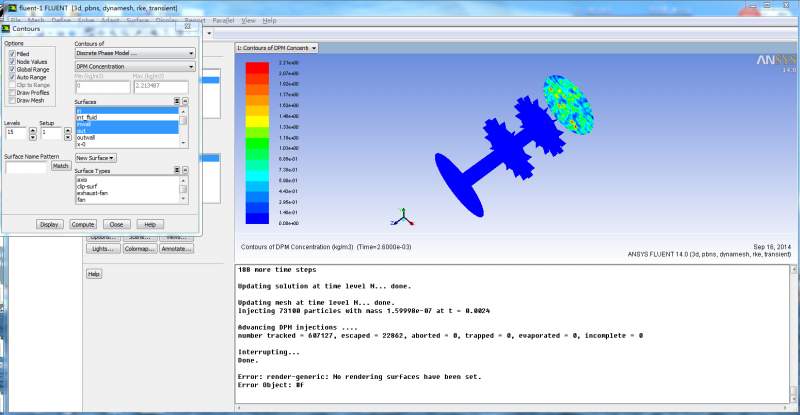
Task: Click the Setup input field
Action: click(51, 134)
